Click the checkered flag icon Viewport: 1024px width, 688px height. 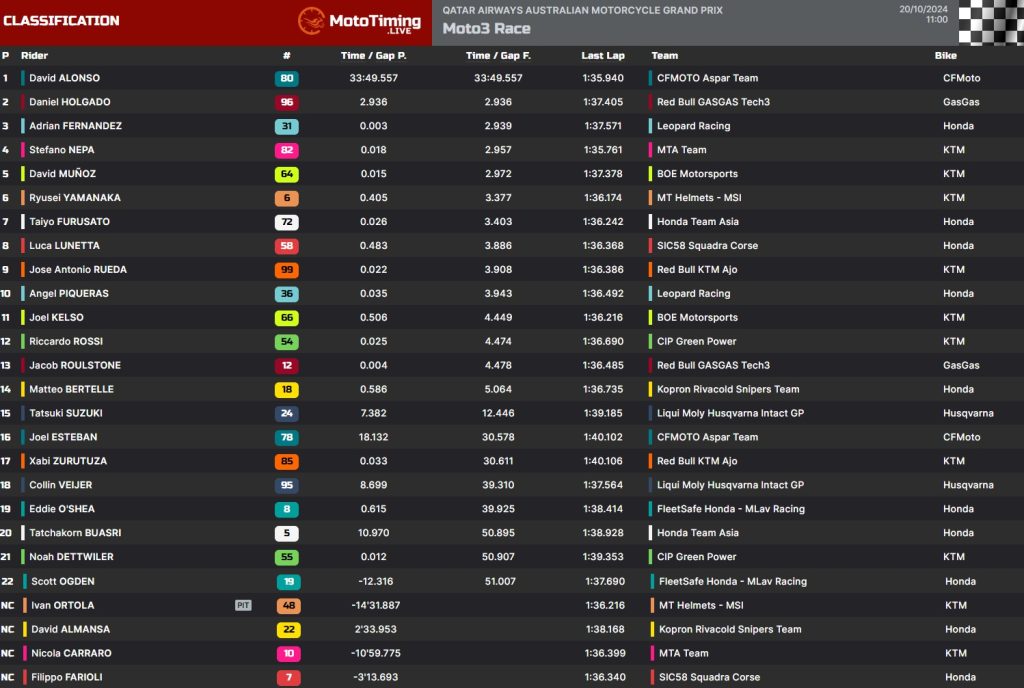990,22
